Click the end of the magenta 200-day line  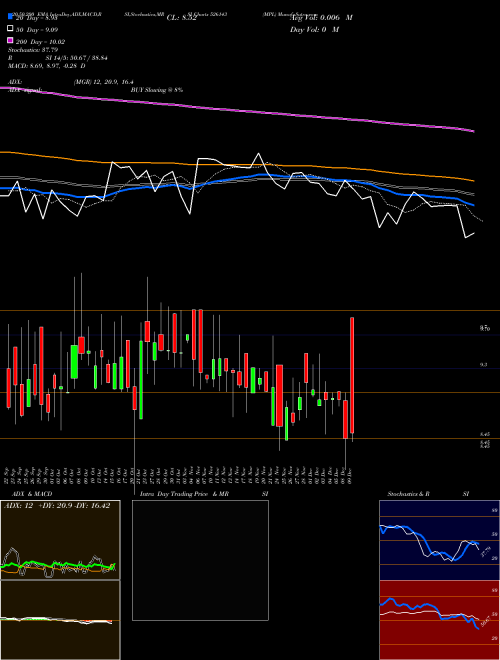[x=473, y=131]
